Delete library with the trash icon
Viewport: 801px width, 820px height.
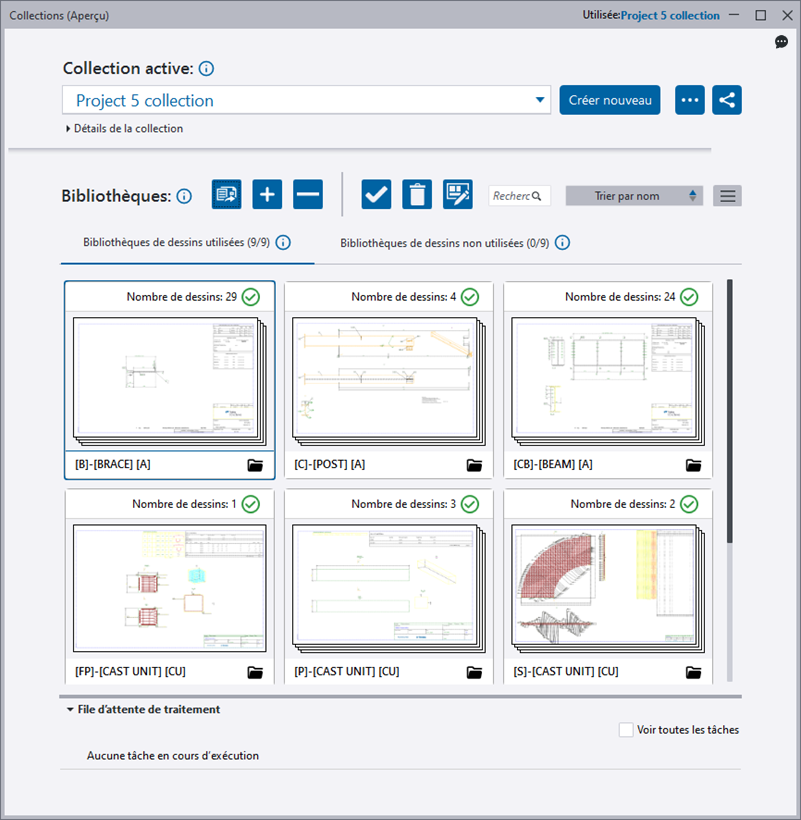[x=417, y=195]
